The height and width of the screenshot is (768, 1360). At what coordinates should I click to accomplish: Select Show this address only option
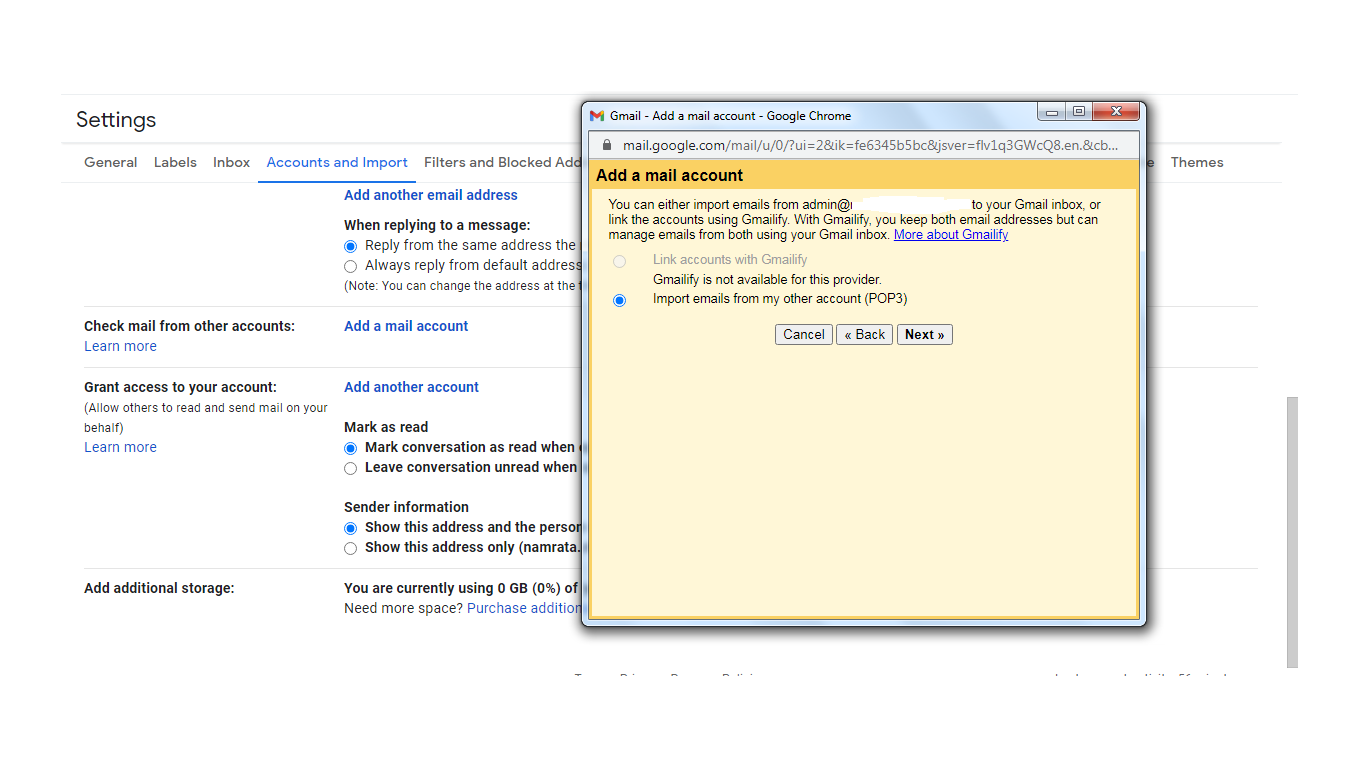(350, 548)
